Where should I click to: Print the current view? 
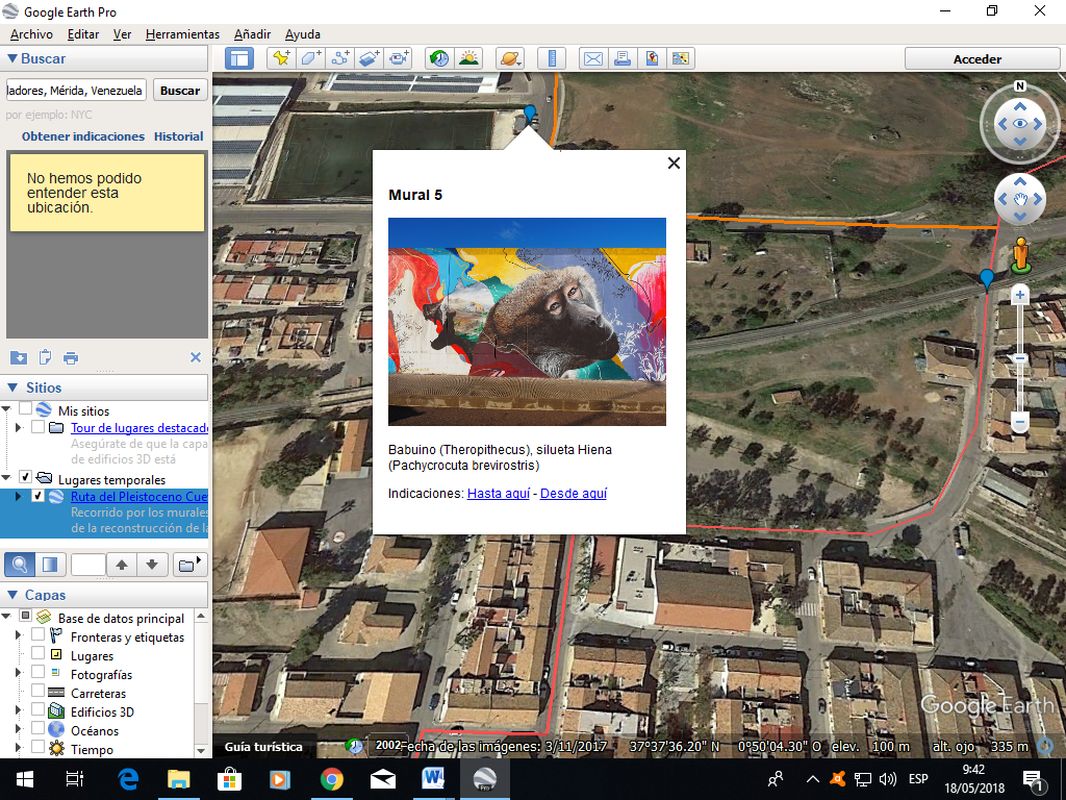tap(622, 58)
